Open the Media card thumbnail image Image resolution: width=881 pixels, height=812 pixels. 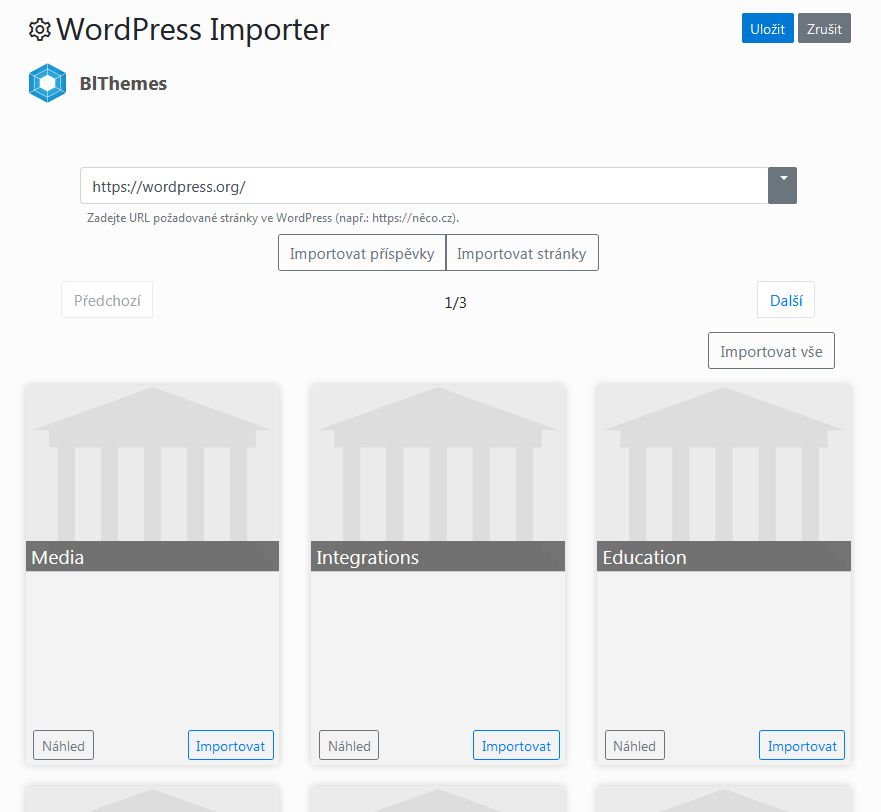(152, 463)
